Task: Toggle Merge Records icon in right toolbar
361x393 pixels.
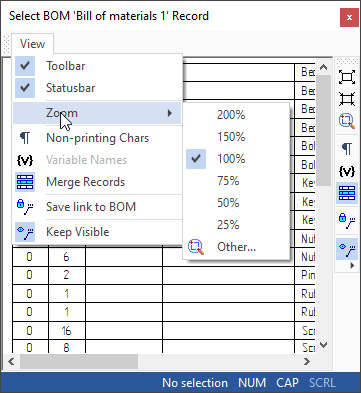Action: (x=347, y=193)
